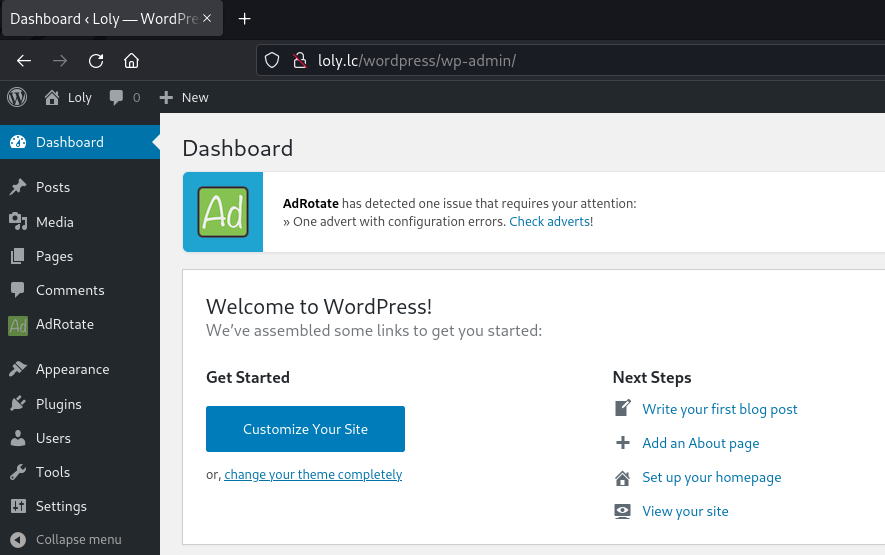Open the WordPress logo menu
Image resolution: width=885 pixels, height=555 pixels.
(17, 97)
